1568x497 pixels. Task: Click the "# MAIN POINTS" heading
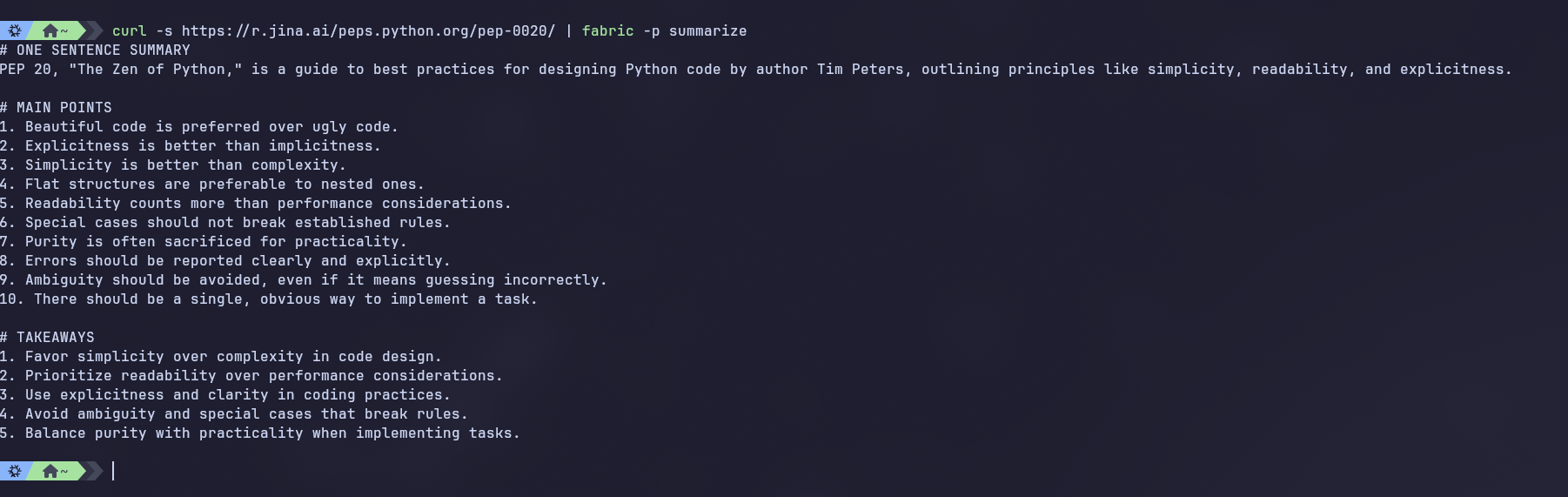pyautogui.click(x=56, y=108)
